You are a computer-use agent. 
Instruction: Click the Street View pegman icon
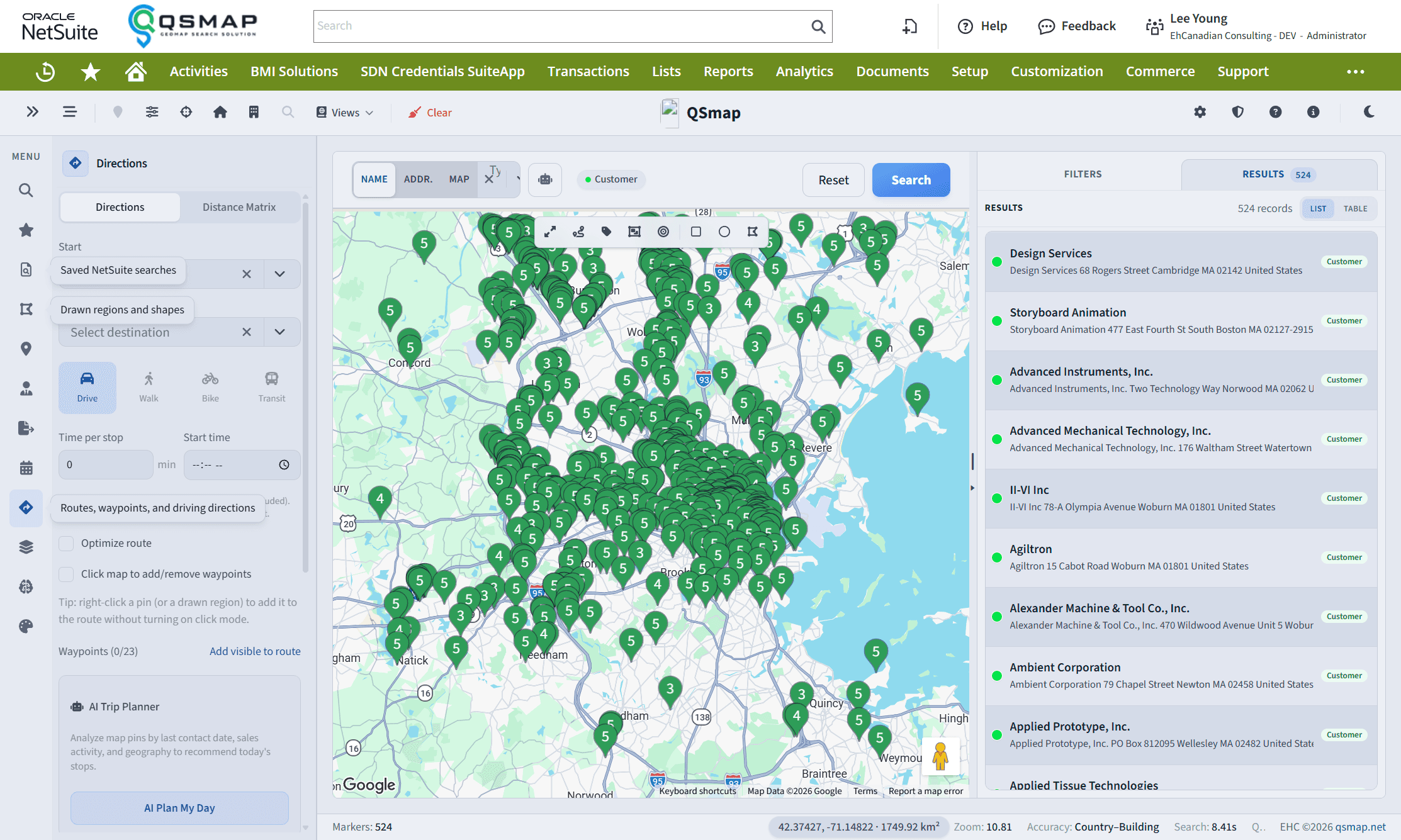(x=940, y=756)
